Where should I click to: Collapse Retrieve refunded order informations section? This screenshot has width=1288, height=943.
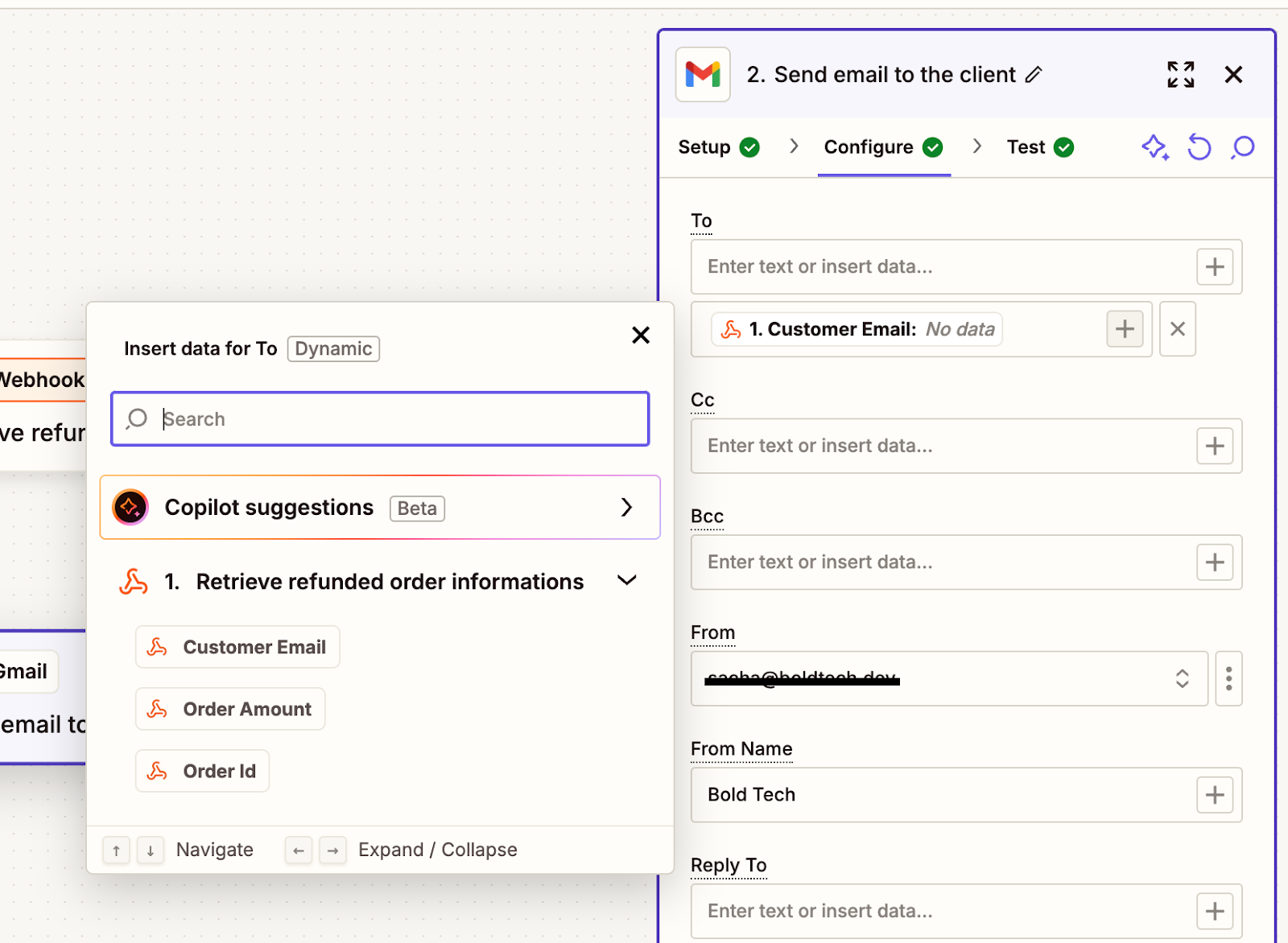click(x=627, y=581)
